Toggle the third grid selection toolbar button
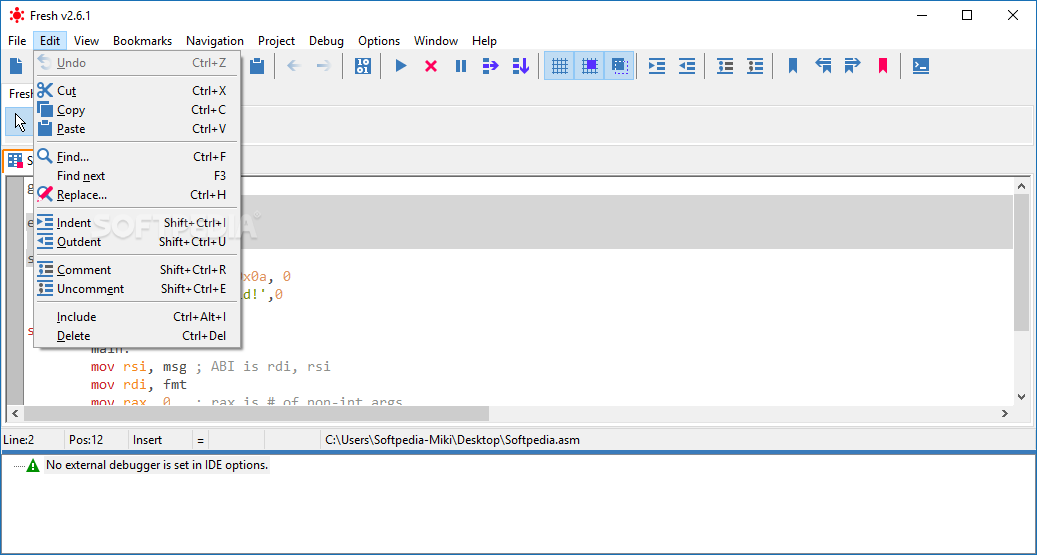 pos(619,65)
